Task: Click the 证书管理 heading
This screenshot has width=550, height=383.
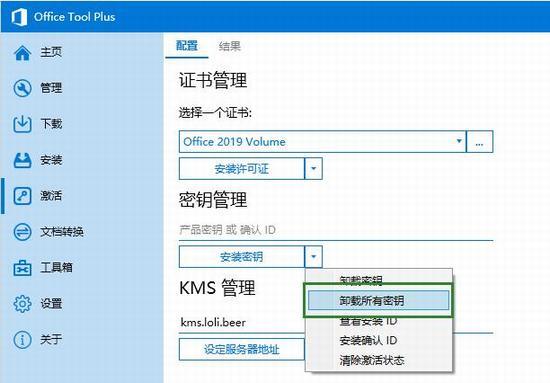Action: [x=213, y=80]
